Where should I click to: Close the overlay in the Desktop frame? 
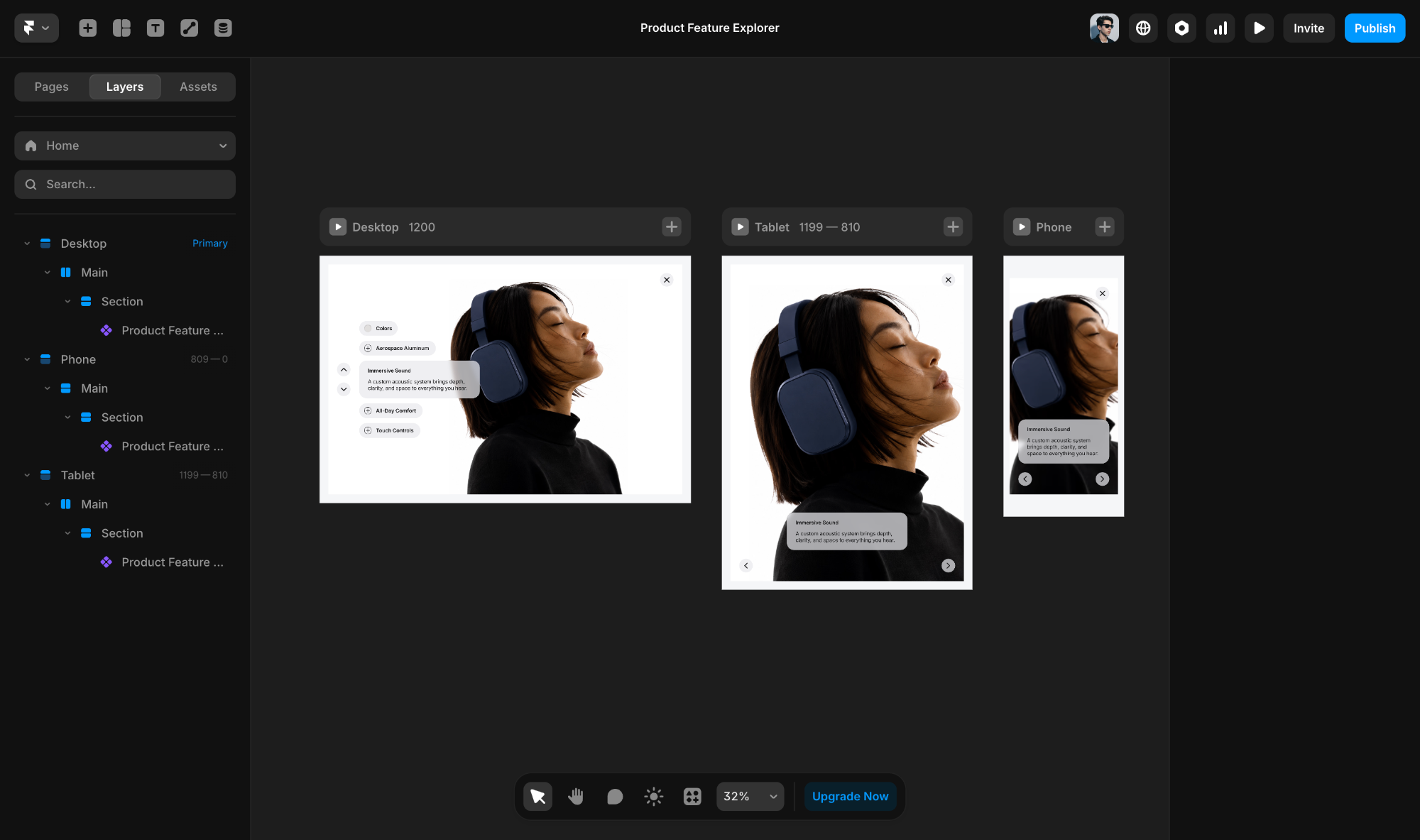coord(667,280)
